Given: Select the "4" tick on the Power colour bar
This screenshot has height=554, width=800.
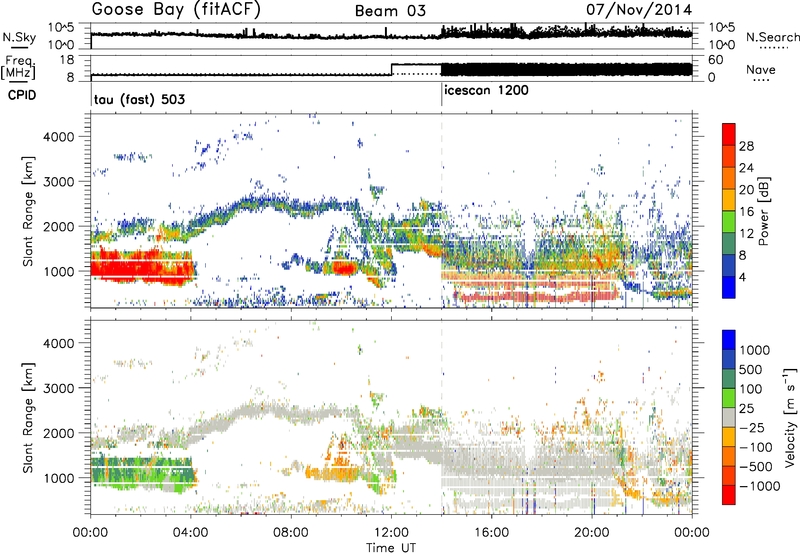Looking at the screenshot, I should [x=742, y=277].
